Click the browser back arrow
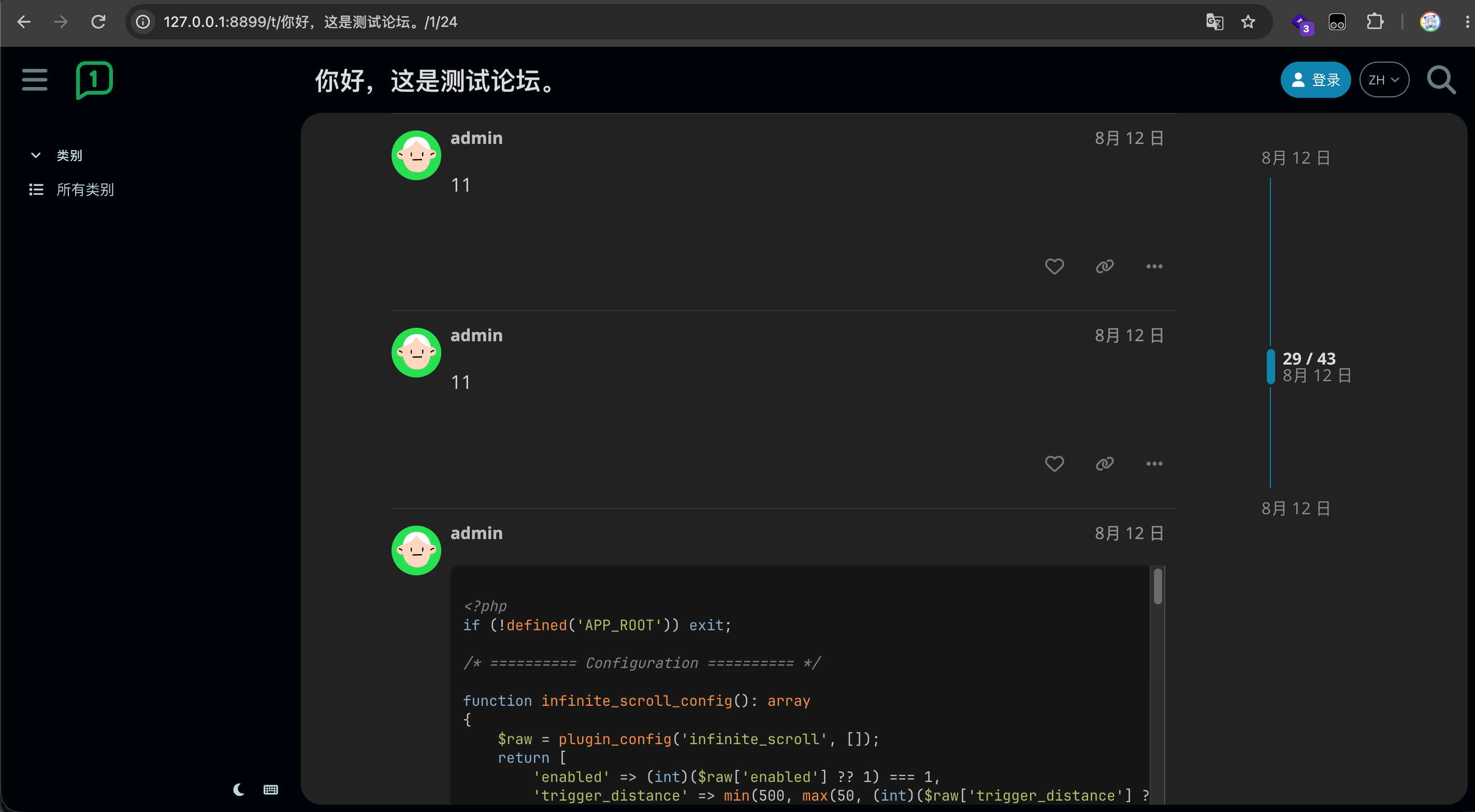The width and height of the screenshot is (1475, 812). pyautogui.click(x=24, y=22)
